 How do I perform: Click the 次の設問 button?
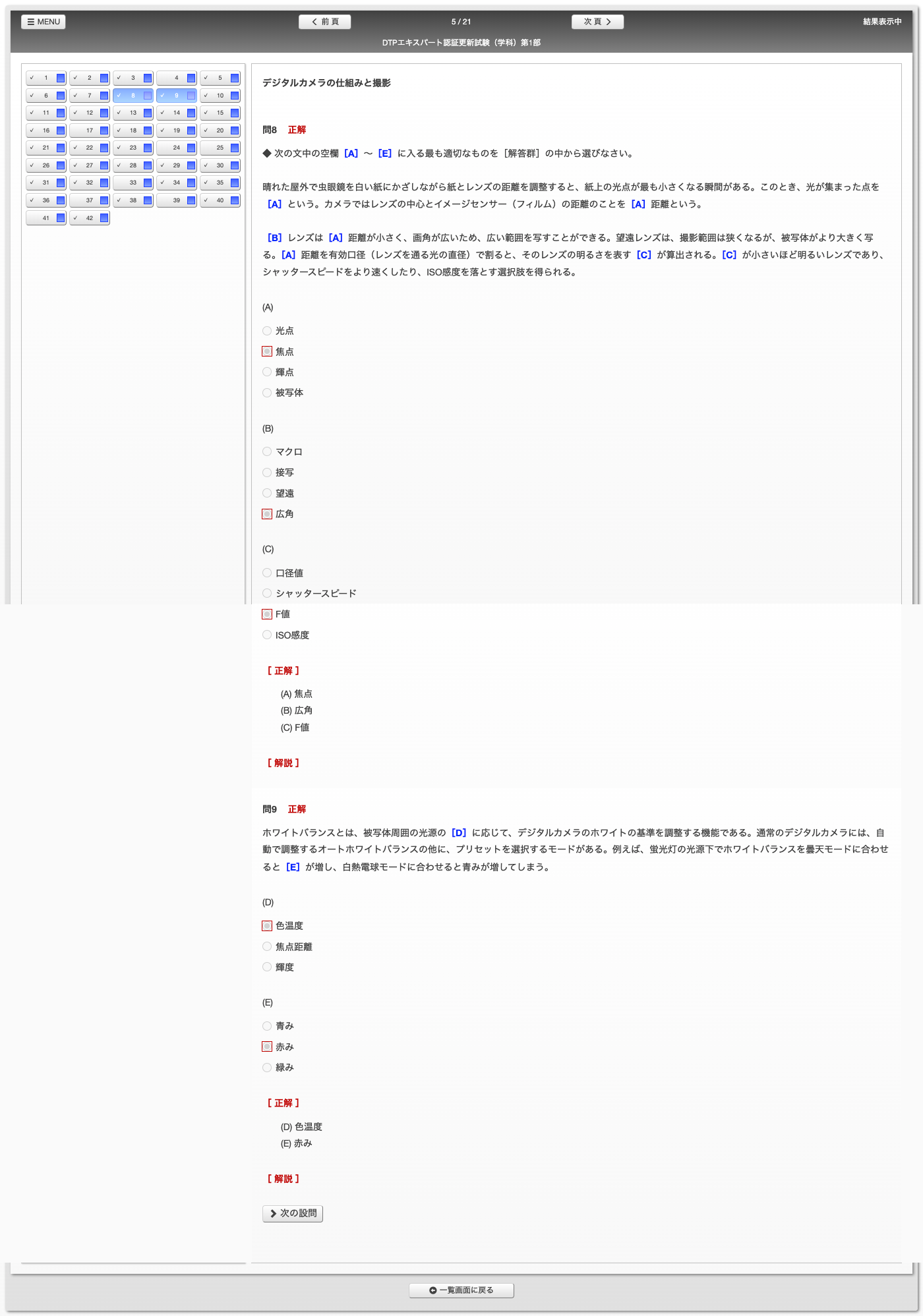[293, 1213]
